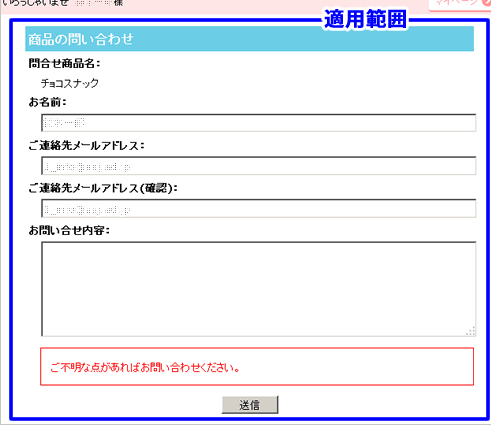Screen dimensions: 491x425
Task: Submit the form with the 送信 button
Action: click(x=250, y=405)
